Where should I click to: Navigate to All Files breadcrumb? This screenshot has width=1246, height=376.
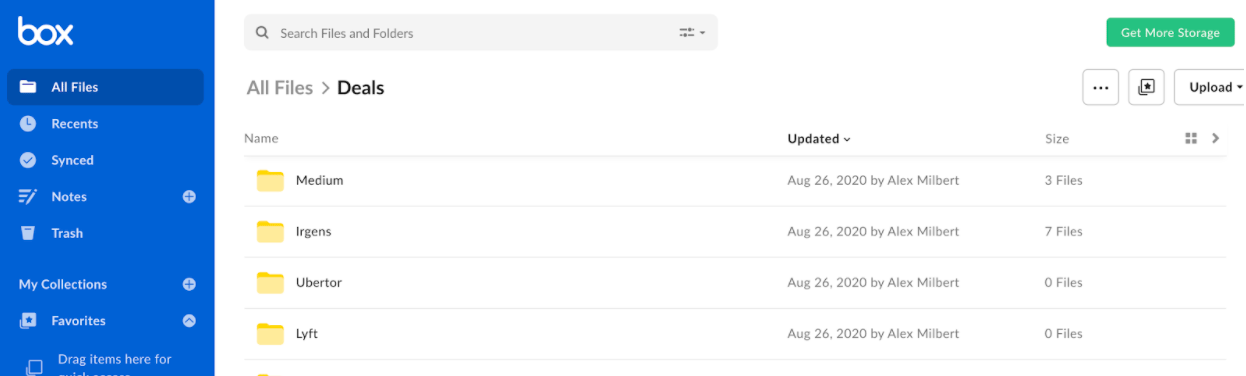280,88
